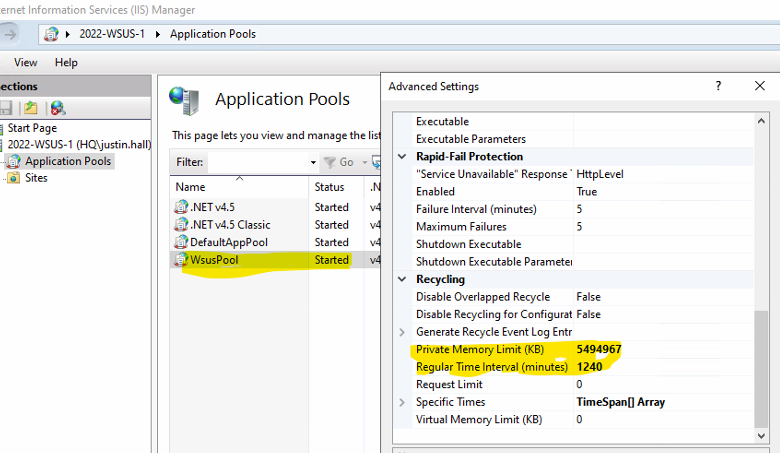Viewport: 780px width, 453px height.
Task: Click the delete connection globe icon
Action: point(58,108)
